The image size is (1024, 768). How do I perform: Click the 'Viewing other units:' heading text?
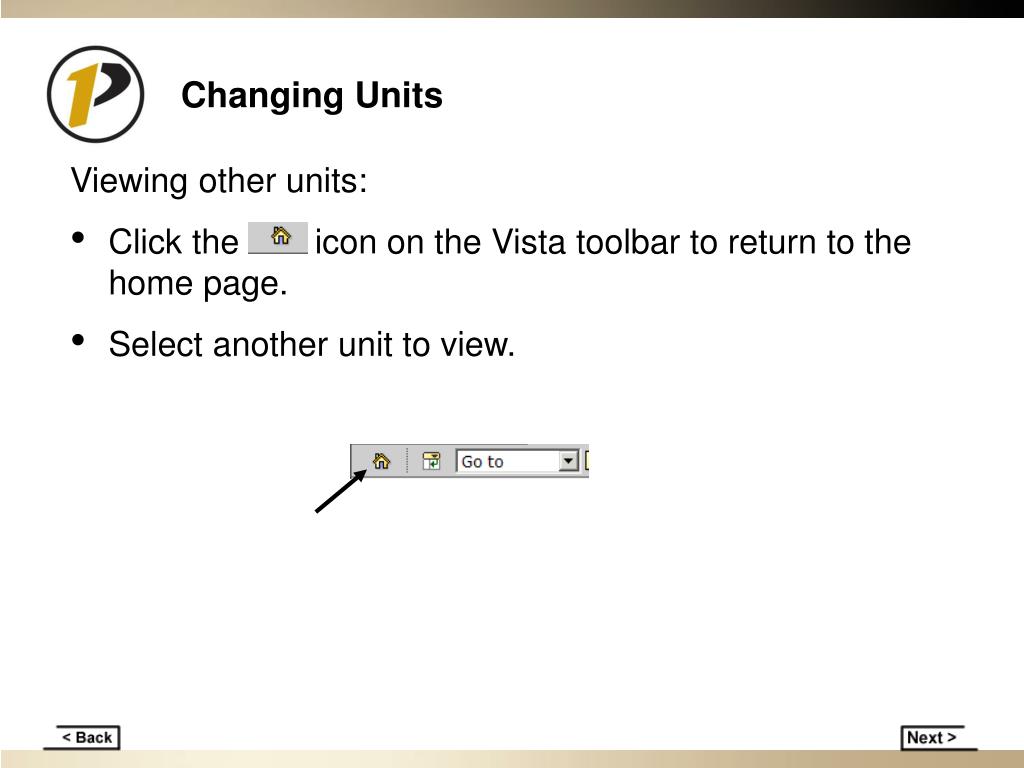pyautogui.click(x=219, y=181)
